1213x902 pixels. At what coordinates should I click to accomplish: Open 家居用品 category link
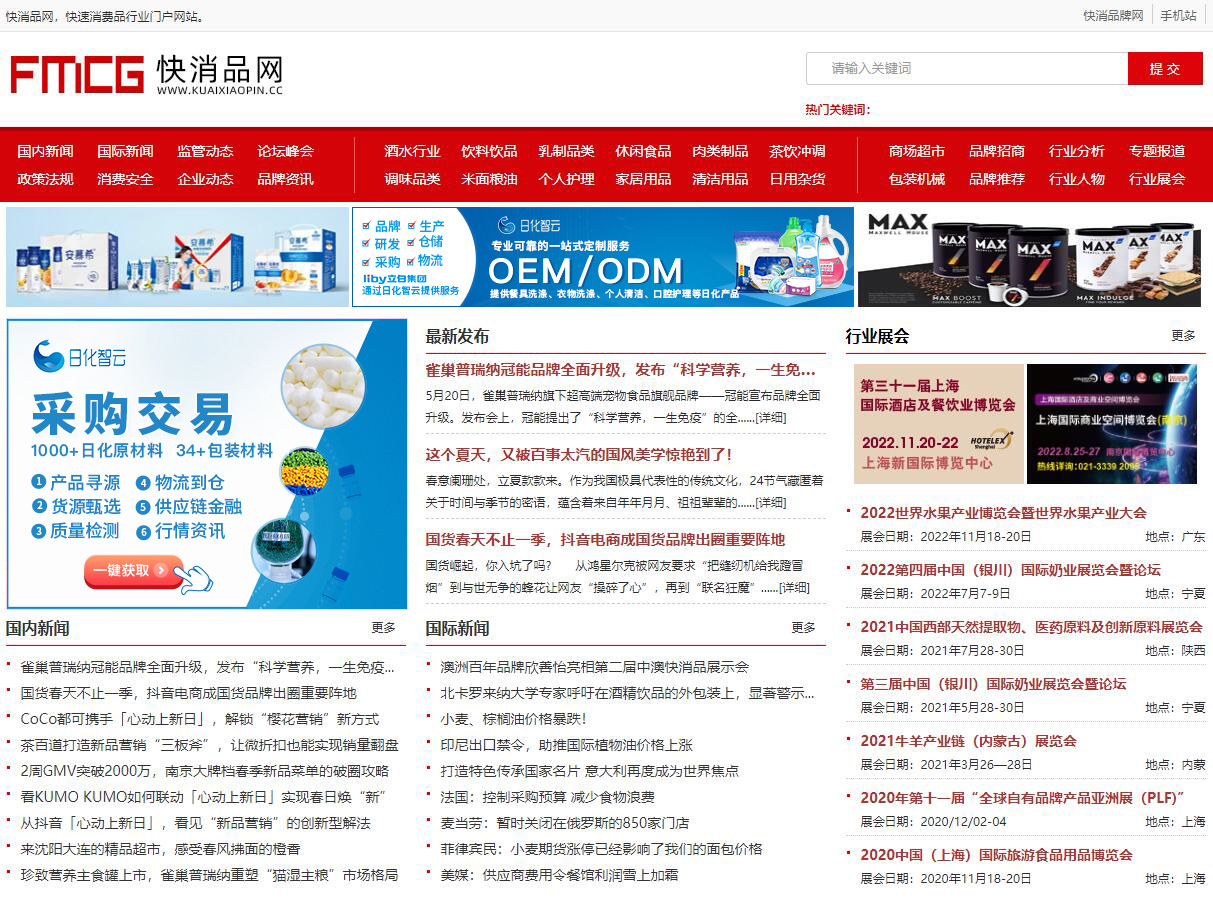point(643,179)
